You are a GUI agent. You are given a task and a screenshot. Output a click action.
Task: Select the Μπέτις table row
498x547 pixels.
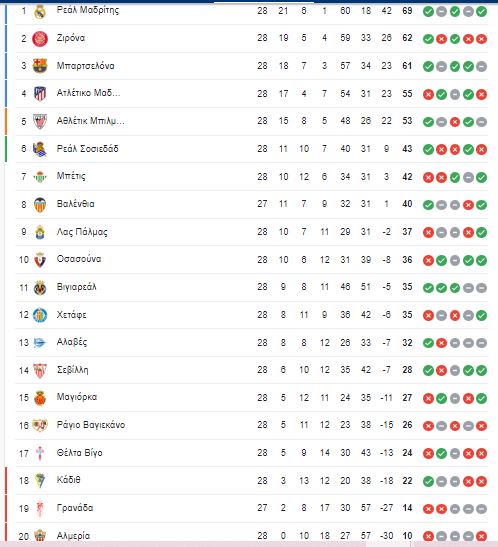tap(251, 177)
